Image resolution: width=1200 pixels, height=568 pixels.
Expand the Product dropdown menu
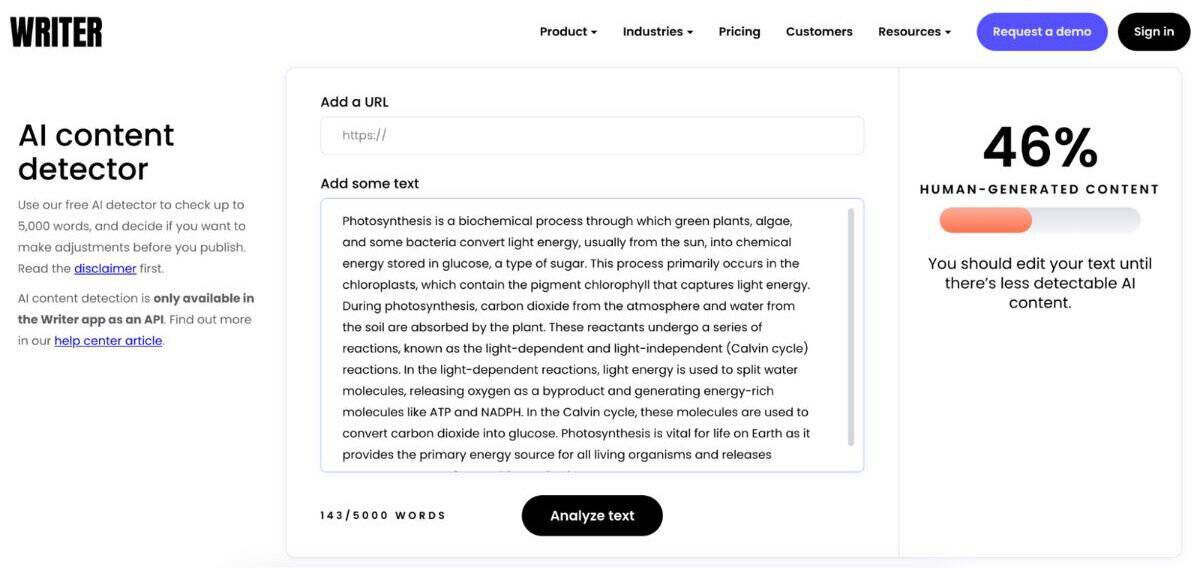pyautogui.click(x=568, y=32)
